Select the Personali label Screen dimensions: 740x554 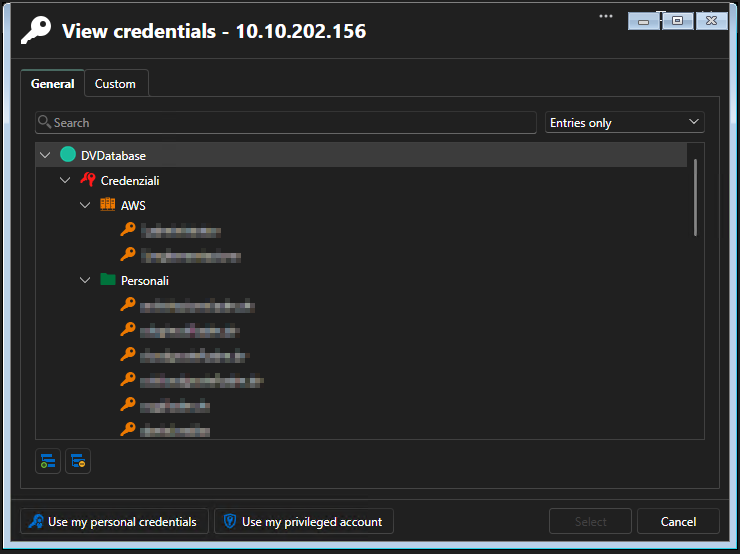(144, 281)
